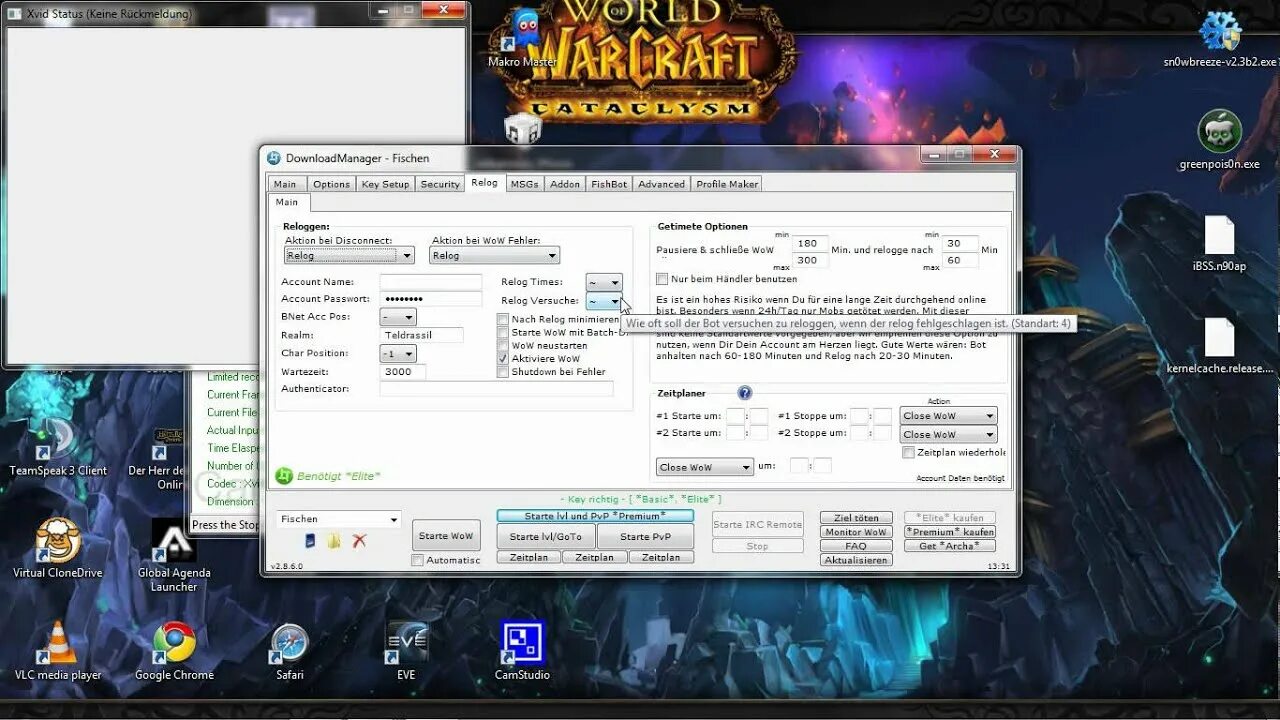Viewport: 1280px width, 720px height.
Task: Launch Safari desktop shortcut
Action: pyautogui.click(x=290, y=651)
